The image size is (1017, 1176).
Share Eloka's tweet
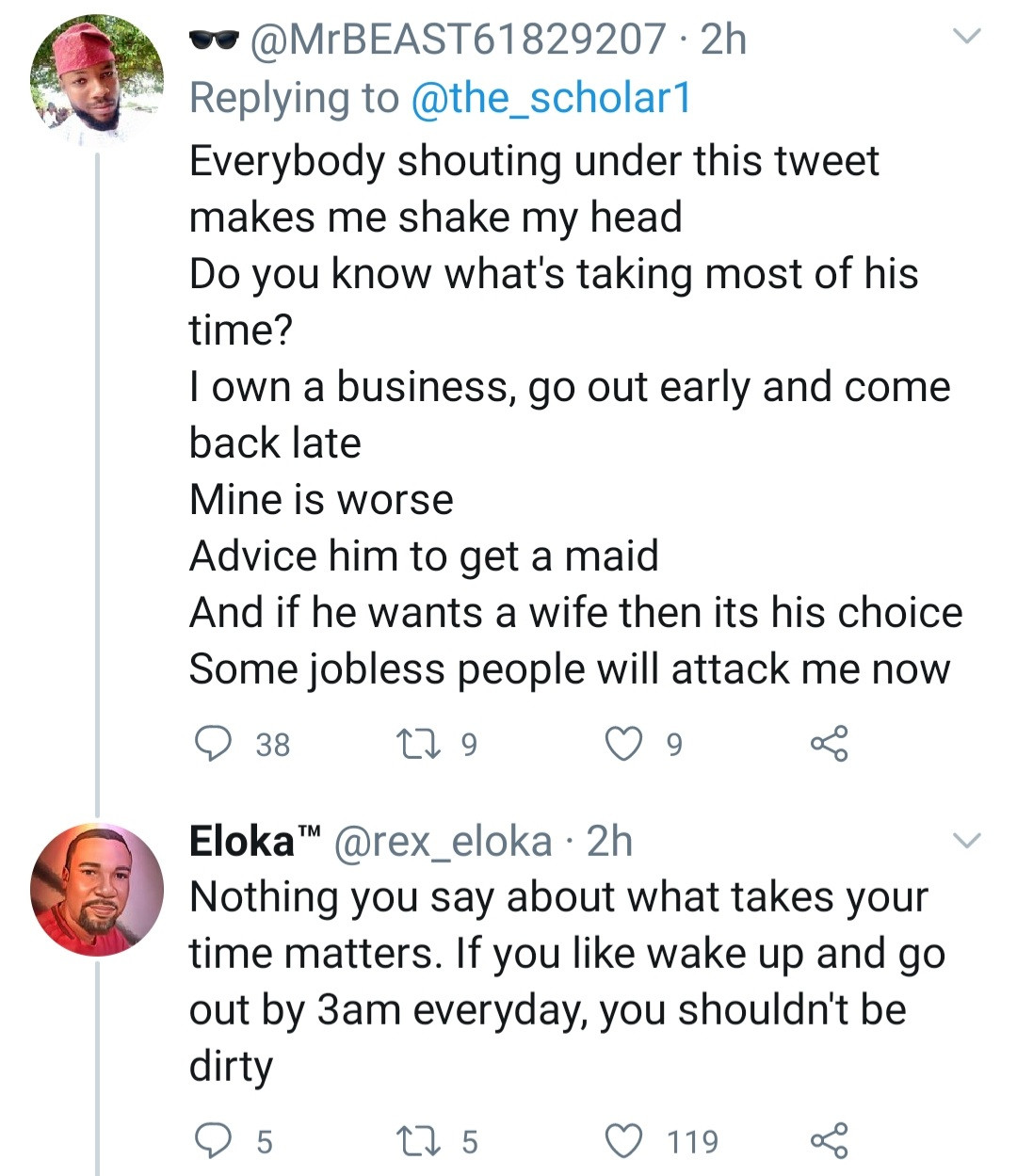(x=829, y=1140)
